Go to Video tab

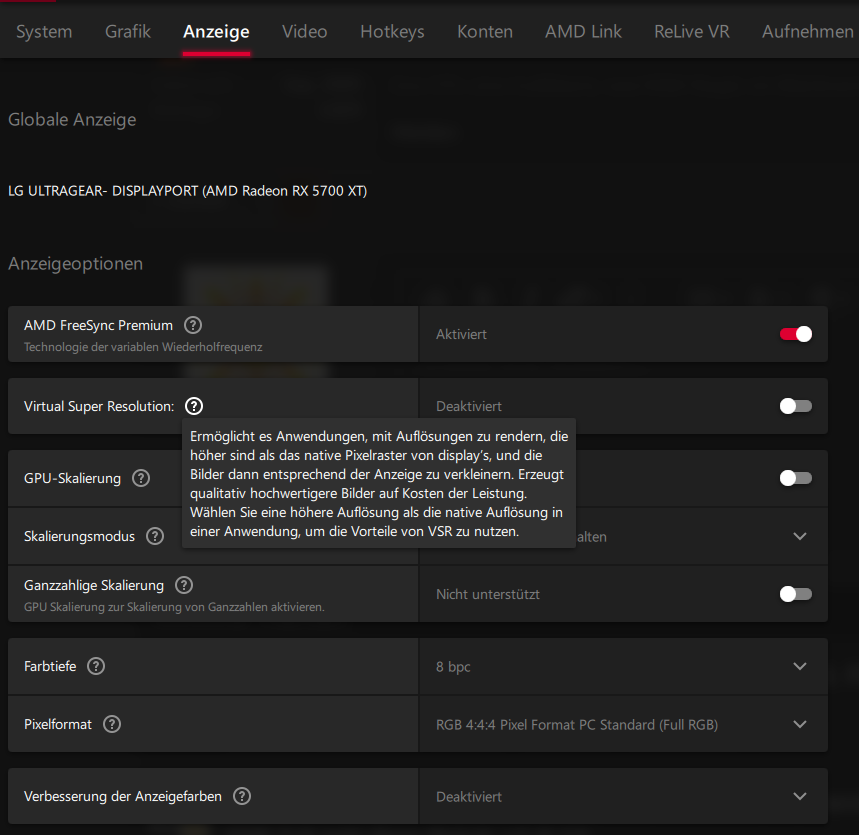305,32
